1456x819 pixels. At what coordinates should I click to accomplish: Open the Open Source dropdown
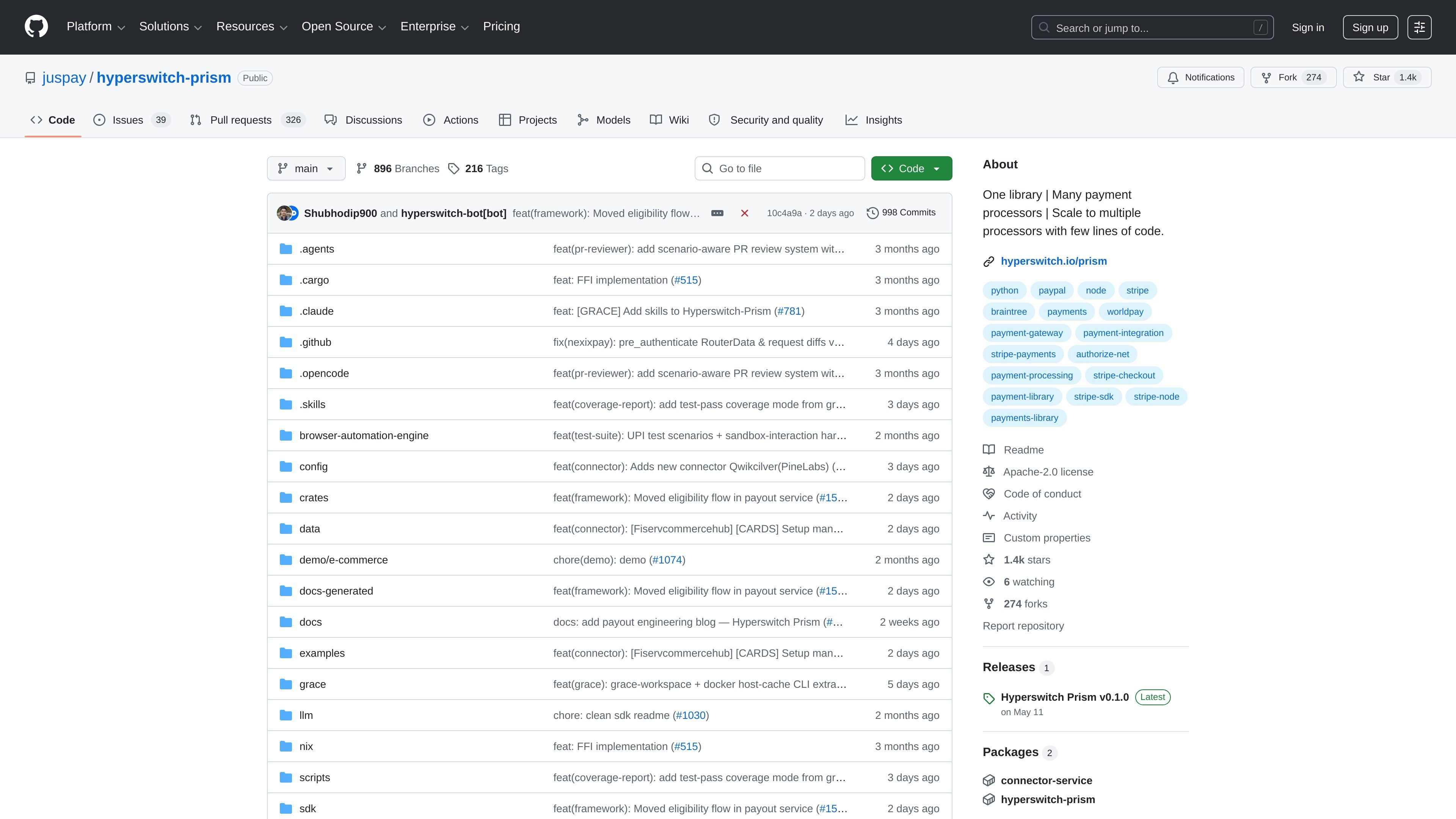click(344, 27)
